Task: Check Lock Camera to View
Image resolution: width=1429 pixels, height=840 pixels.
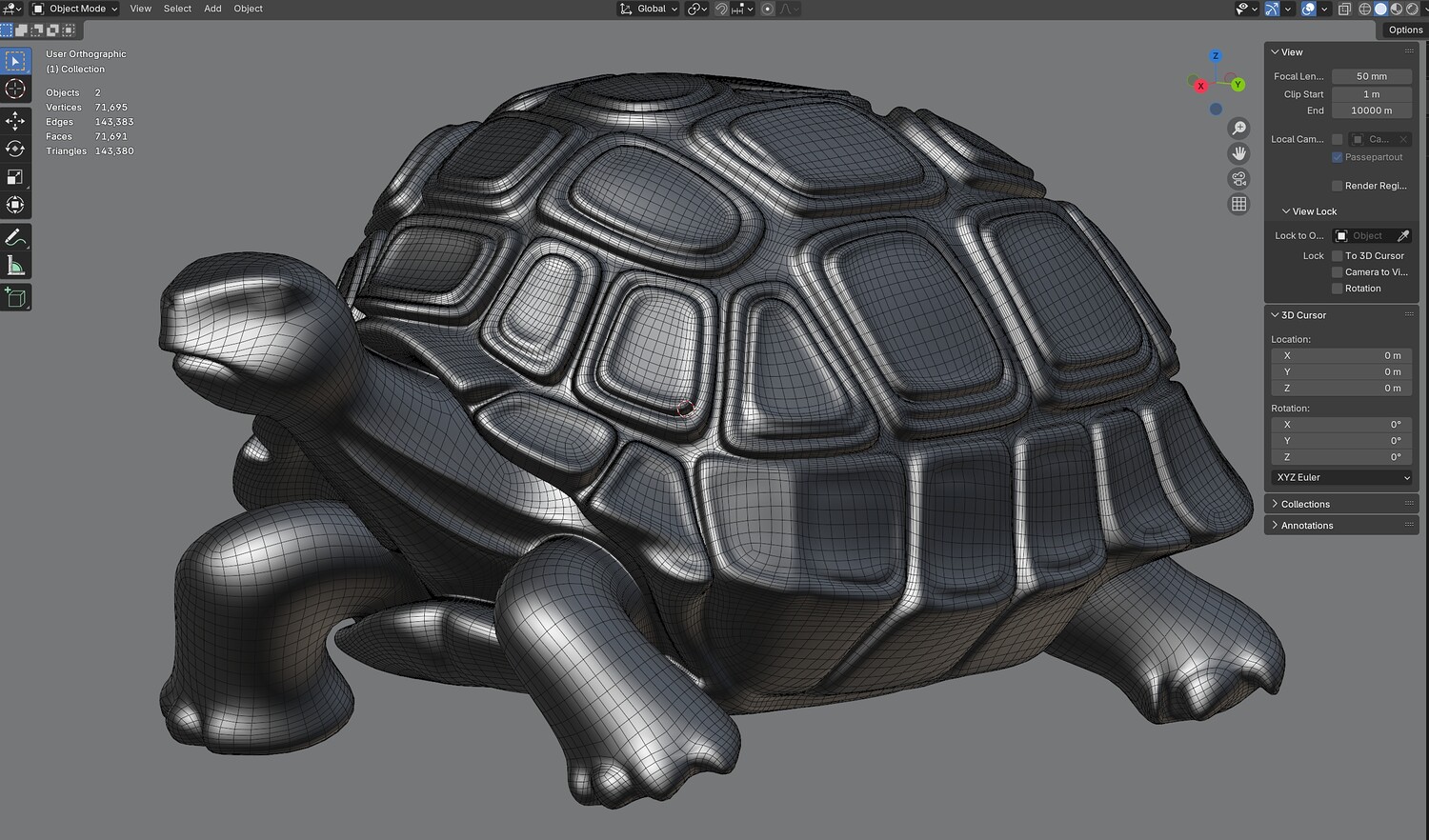Action: (x=1338, y=272)
